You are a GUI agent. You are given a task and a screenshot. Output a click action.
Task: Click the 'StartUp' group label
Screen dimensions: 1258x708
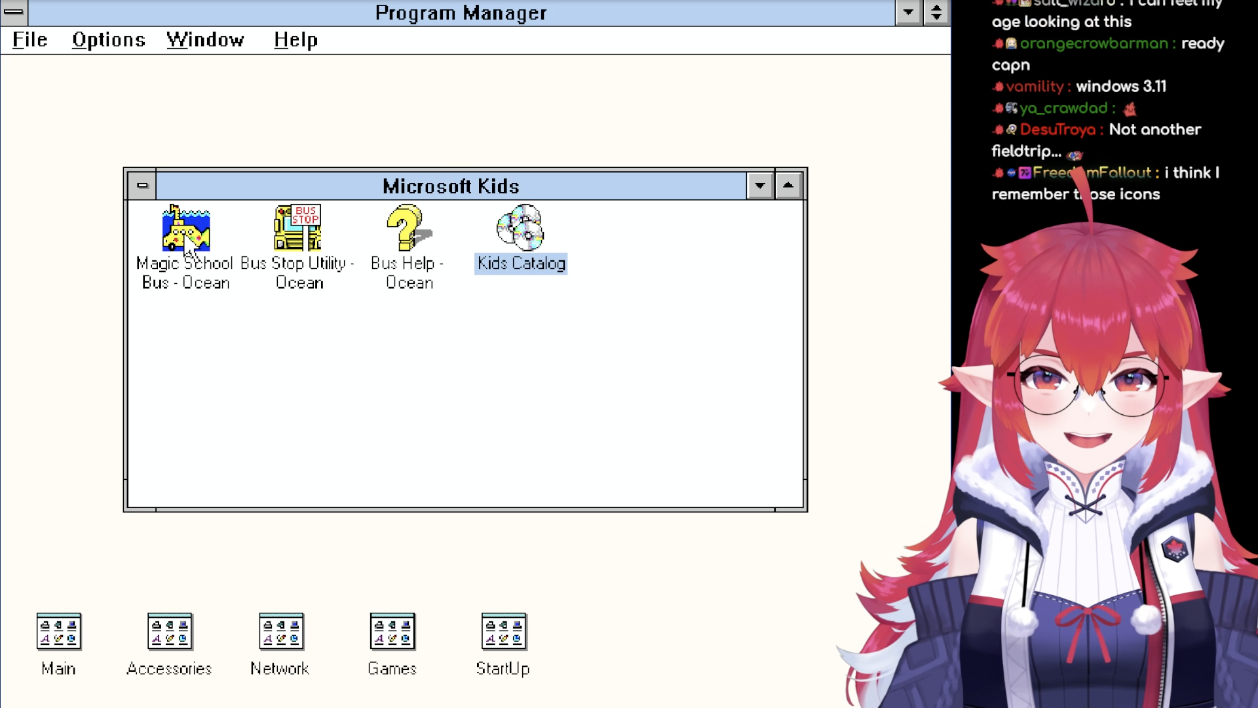503,668
